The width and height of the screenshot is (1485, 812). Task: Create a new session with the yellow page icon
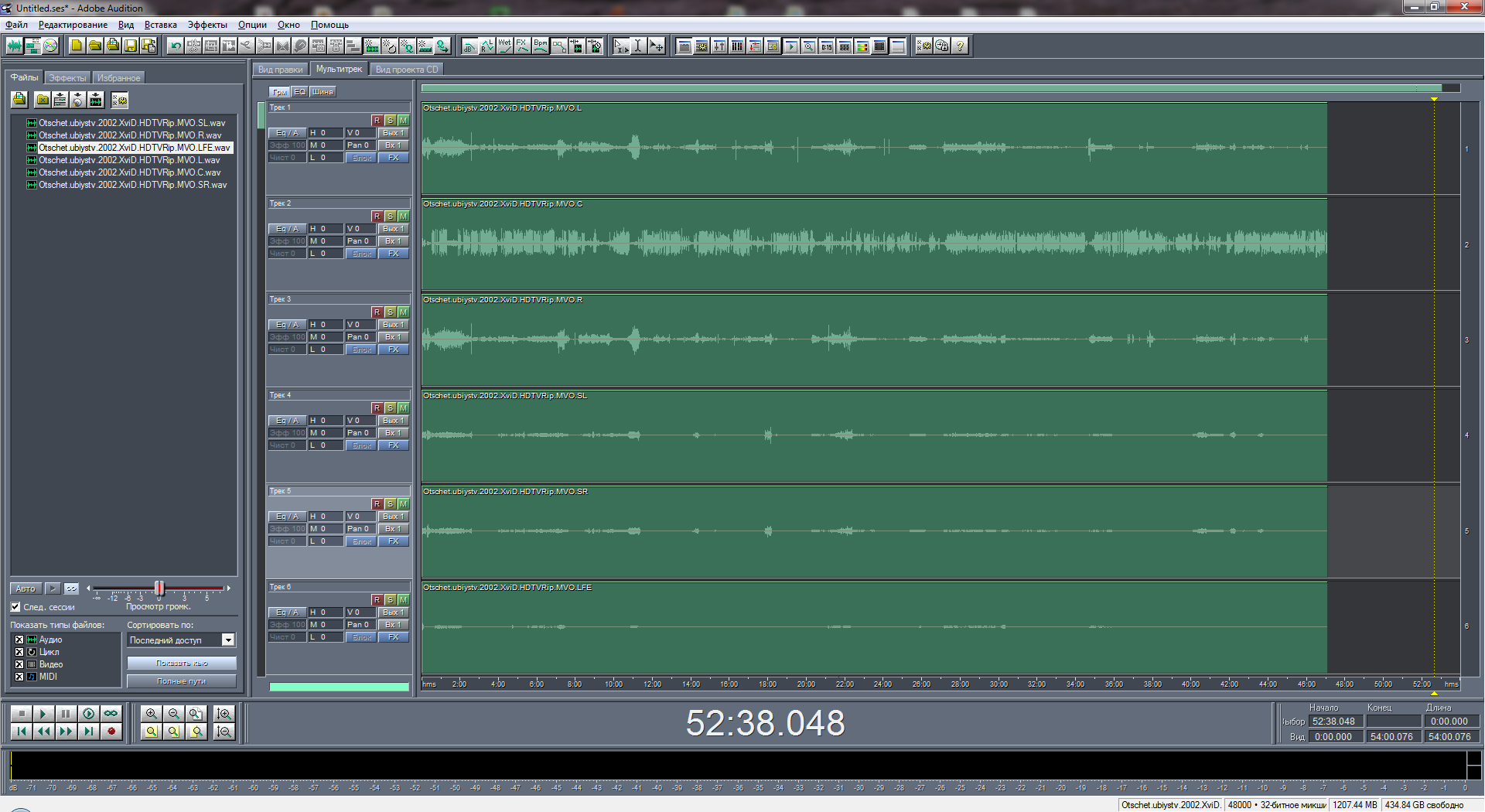coord(77,46)
